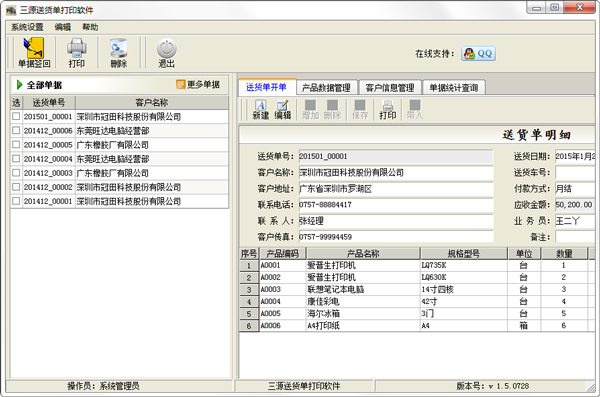Check the box for order 201412_00006

[x=16, y=131]
